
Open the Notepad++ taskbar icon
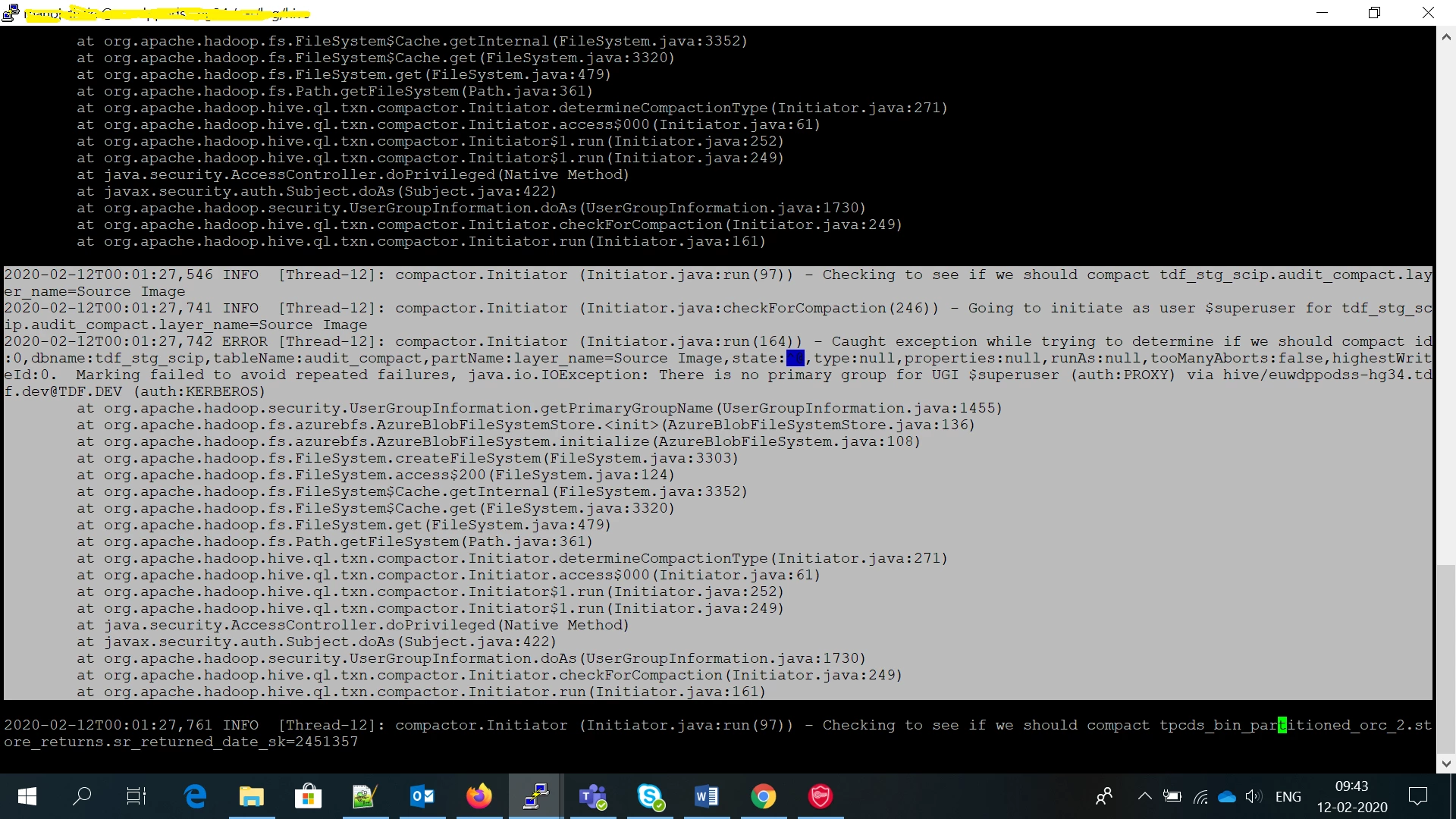(366, 796)
